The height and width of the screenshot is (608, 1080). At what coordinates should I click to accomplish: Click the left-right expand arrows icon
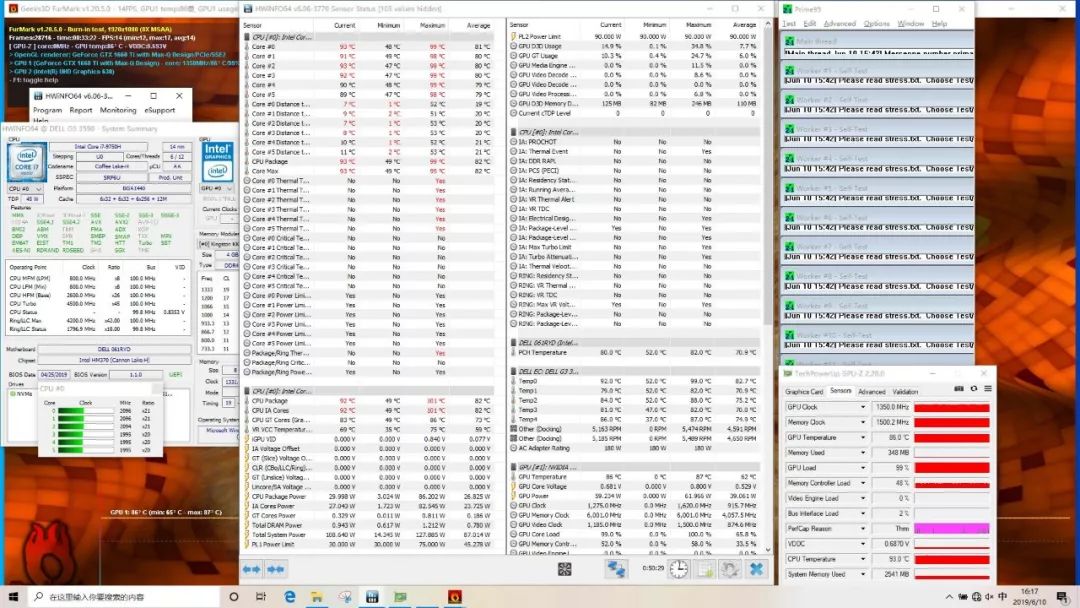(x=251, y=569)
